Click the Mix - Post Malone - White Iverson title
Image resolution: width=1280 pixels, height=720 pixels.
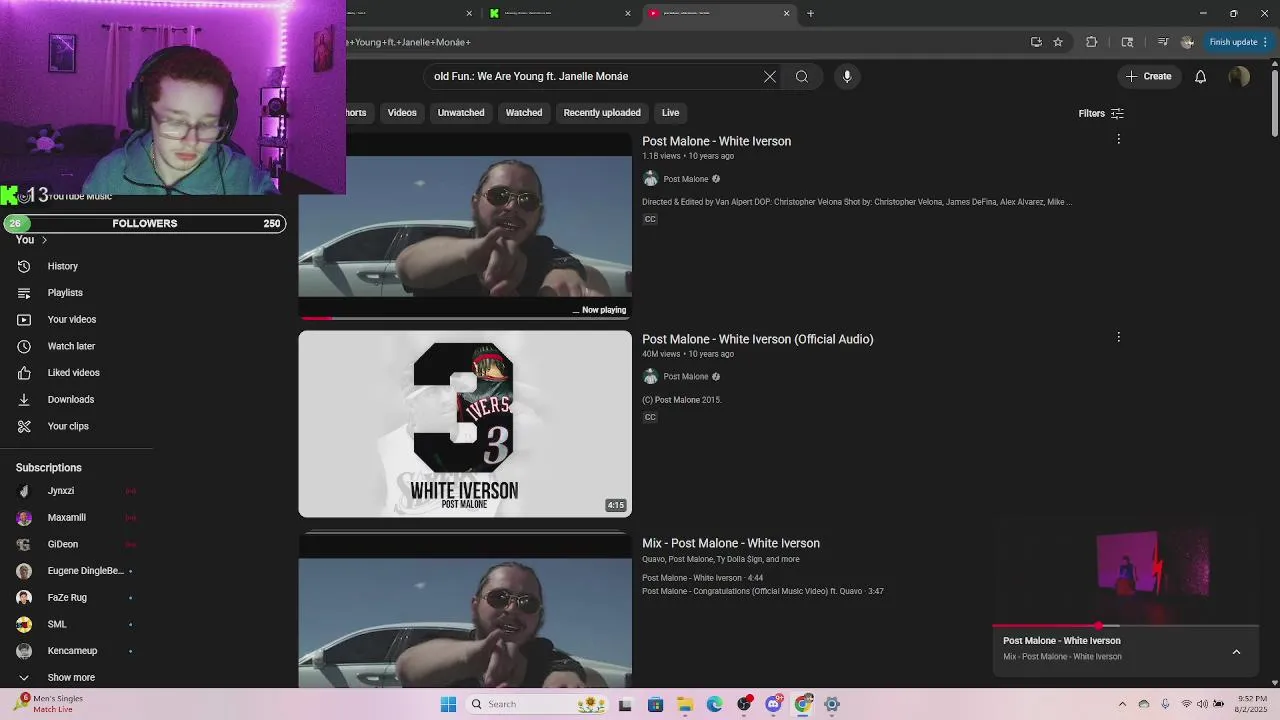pos(731,543)
